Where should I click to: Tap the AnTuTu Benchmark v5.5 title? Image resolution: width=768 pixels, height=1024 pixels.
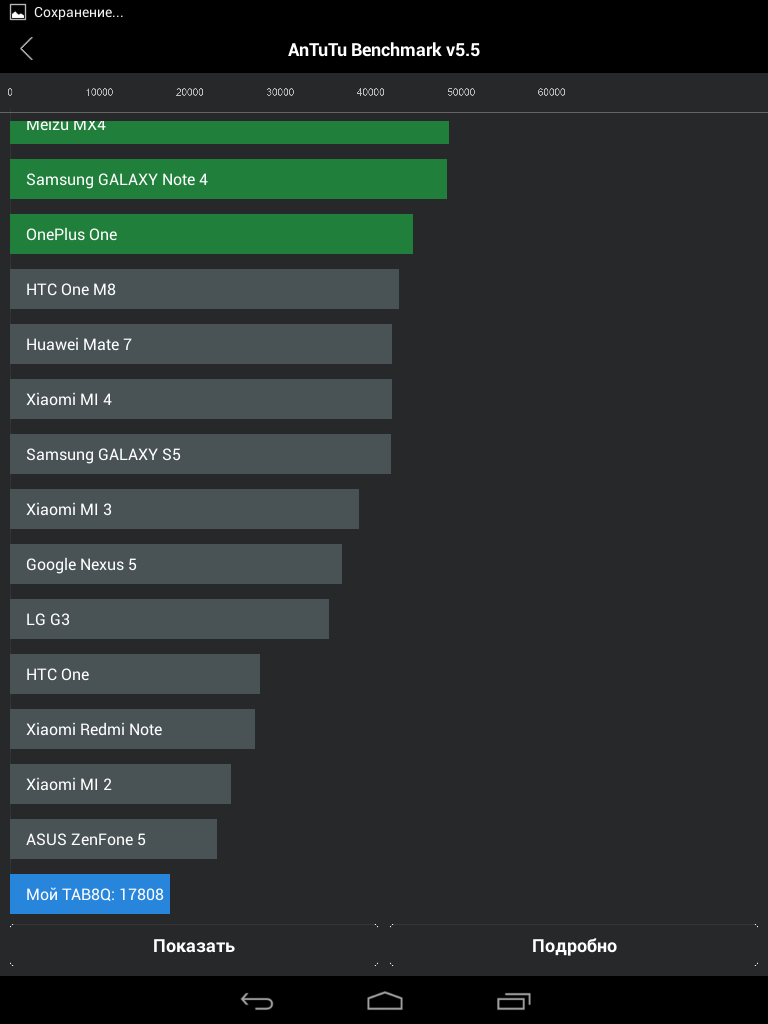384,50
